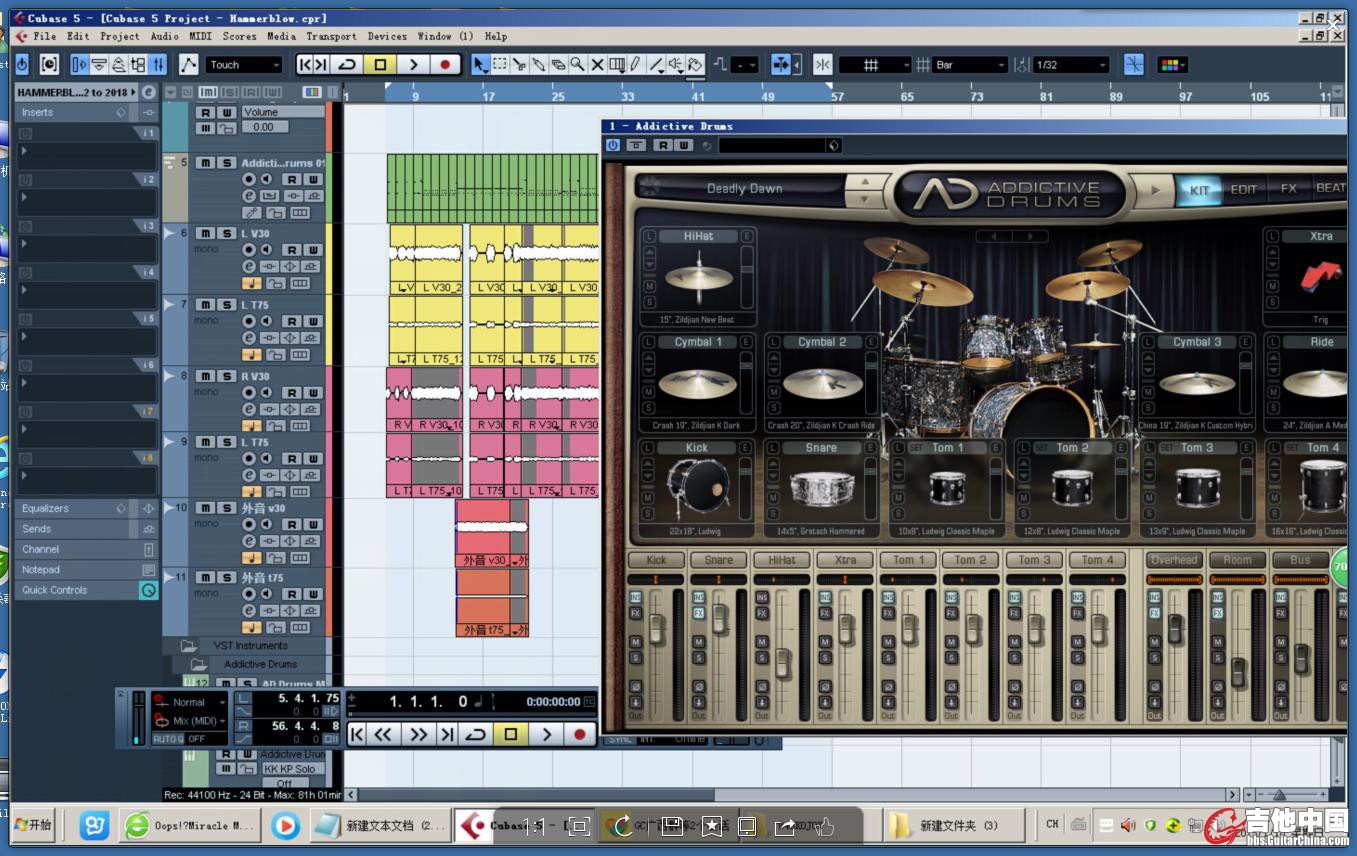The image size is (1357, 856).
Task: Open the Devices menu
Action: pyautogui.click(x=387, y=36)
